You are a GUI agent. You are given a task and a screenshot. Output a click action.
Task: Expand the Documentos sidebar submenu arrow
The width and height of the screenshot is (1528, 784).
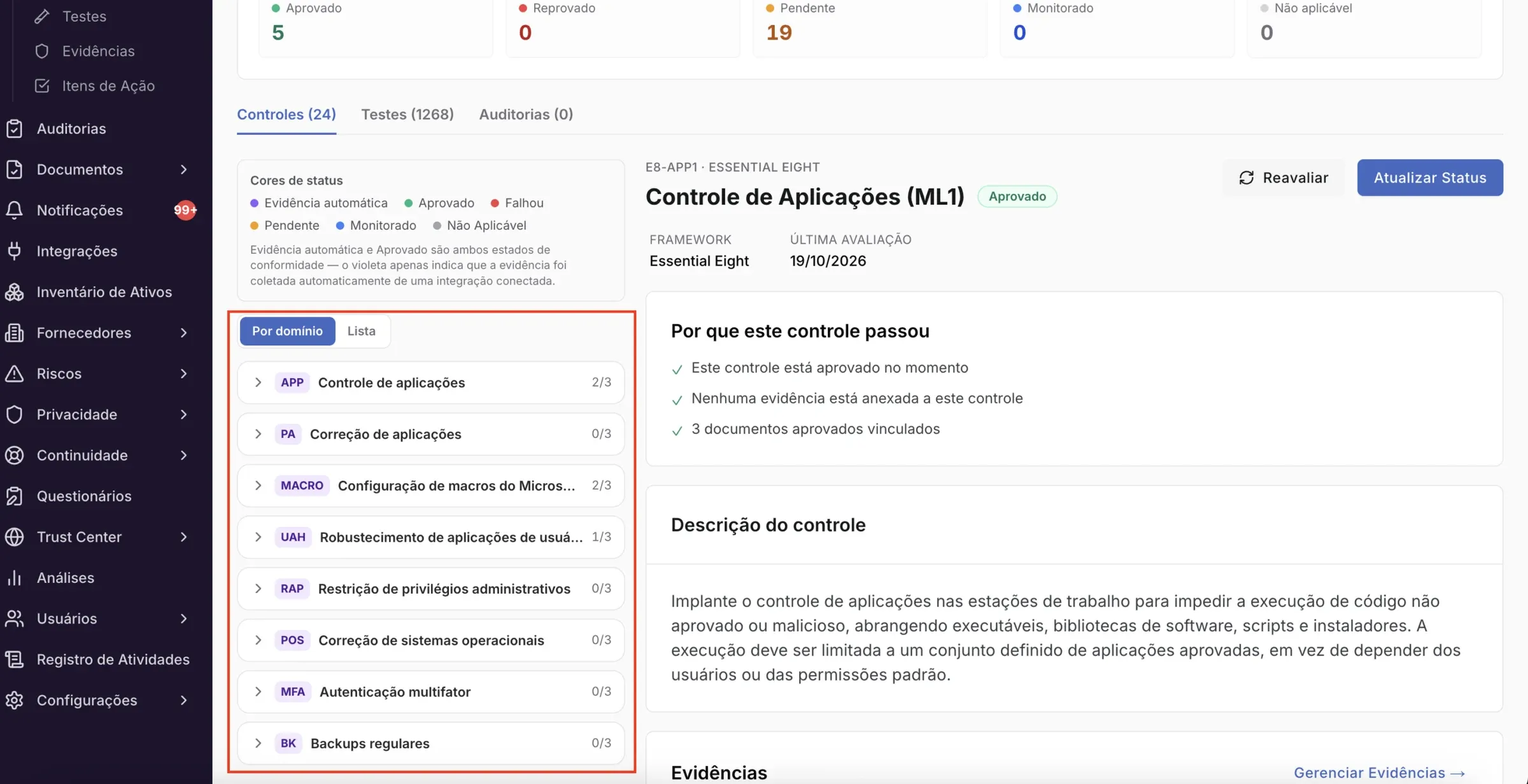183,169
